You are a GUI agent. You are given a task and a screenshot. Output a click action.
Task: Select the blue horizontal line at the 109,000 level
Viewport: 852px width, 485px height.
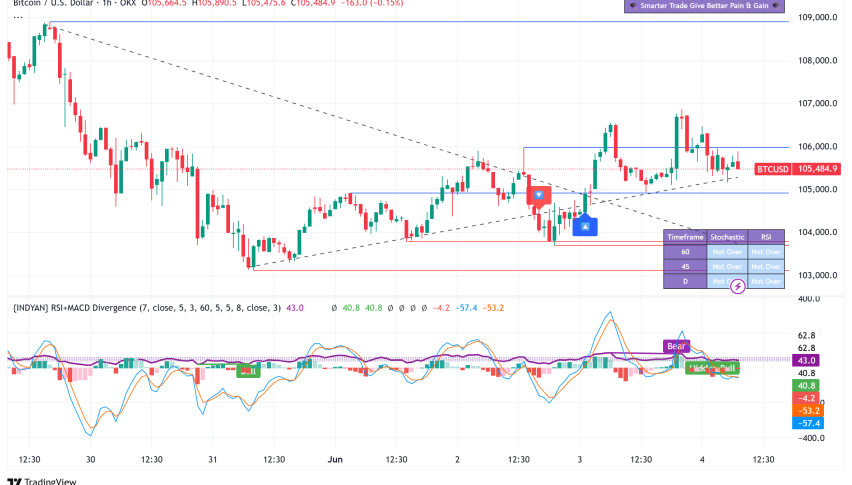click(418, 22)
